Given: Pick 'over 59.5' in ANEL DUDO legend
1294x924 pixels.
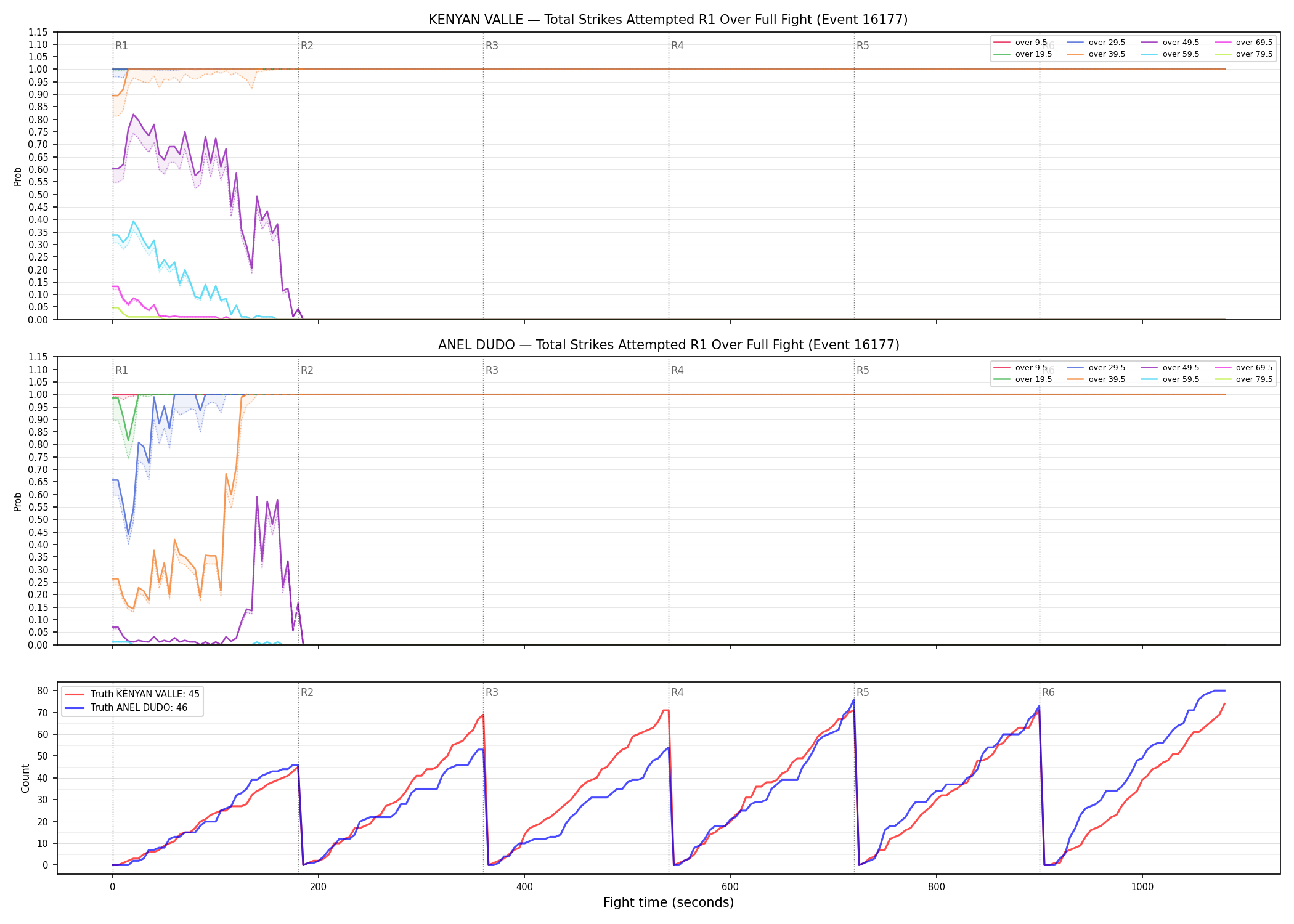Looking at the screenshot, I should [1181, 379].
